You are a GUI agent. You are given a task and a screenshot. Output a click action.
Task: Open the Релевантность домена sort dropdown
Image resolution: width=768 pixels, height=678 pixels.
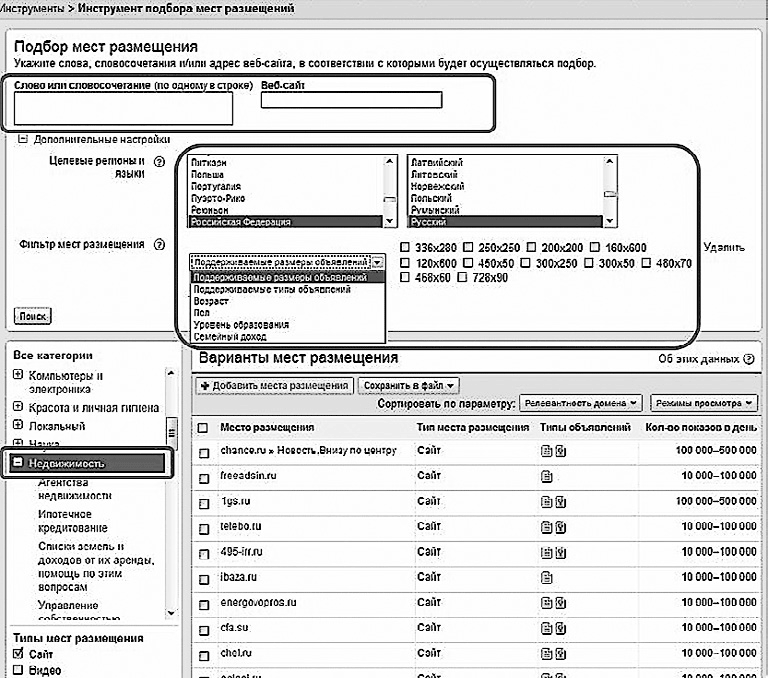580,403
